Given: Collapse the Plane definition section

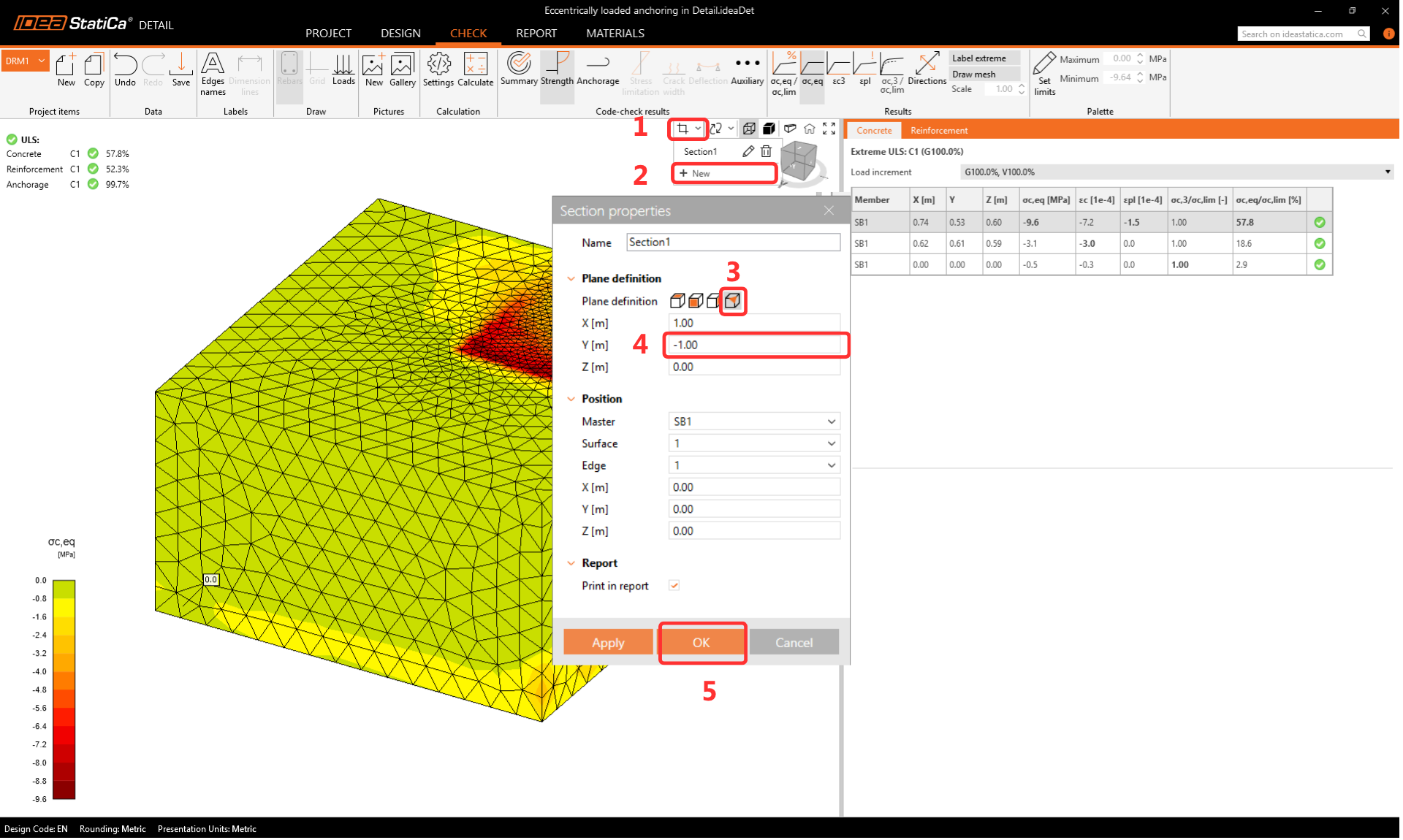Looking at the screenshot, I should 571,278.
